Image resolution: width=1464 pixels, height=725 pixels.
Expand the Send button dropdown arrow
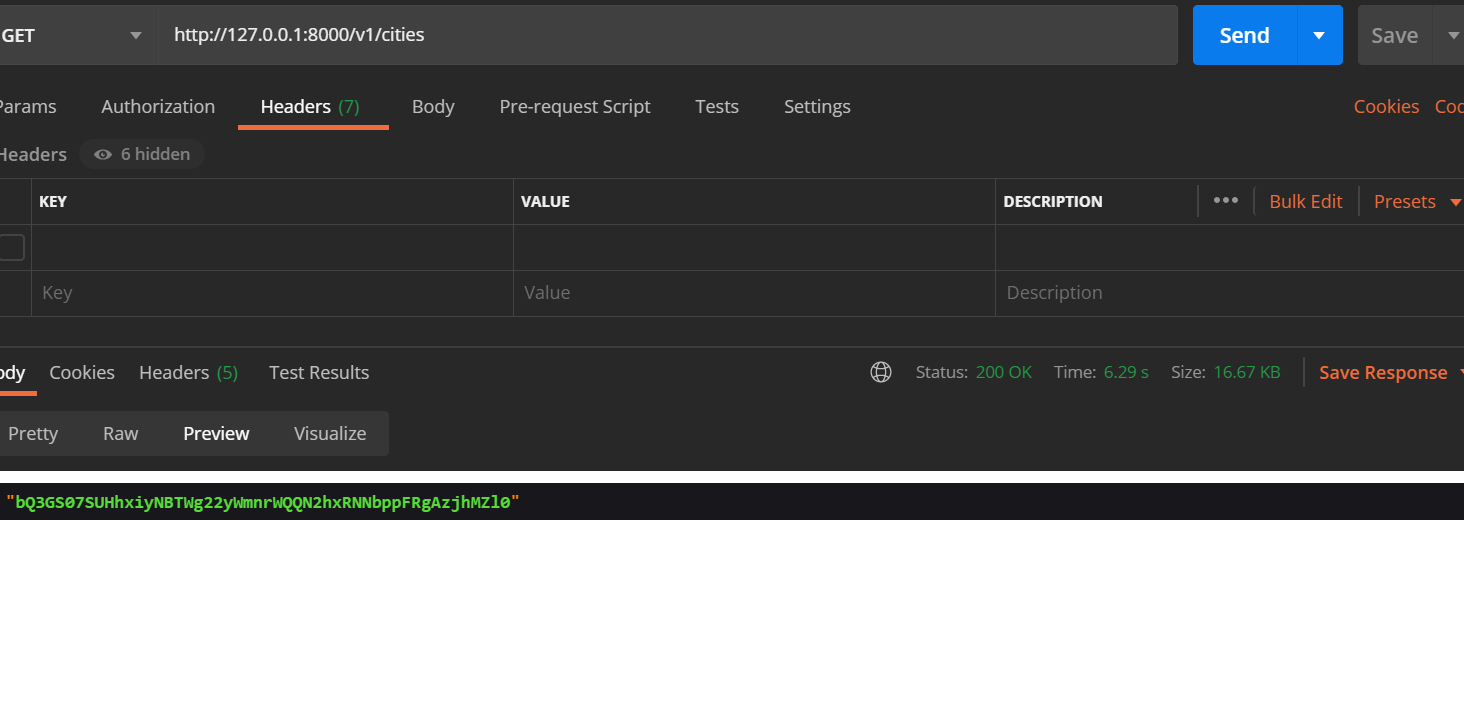point(1318,35)
